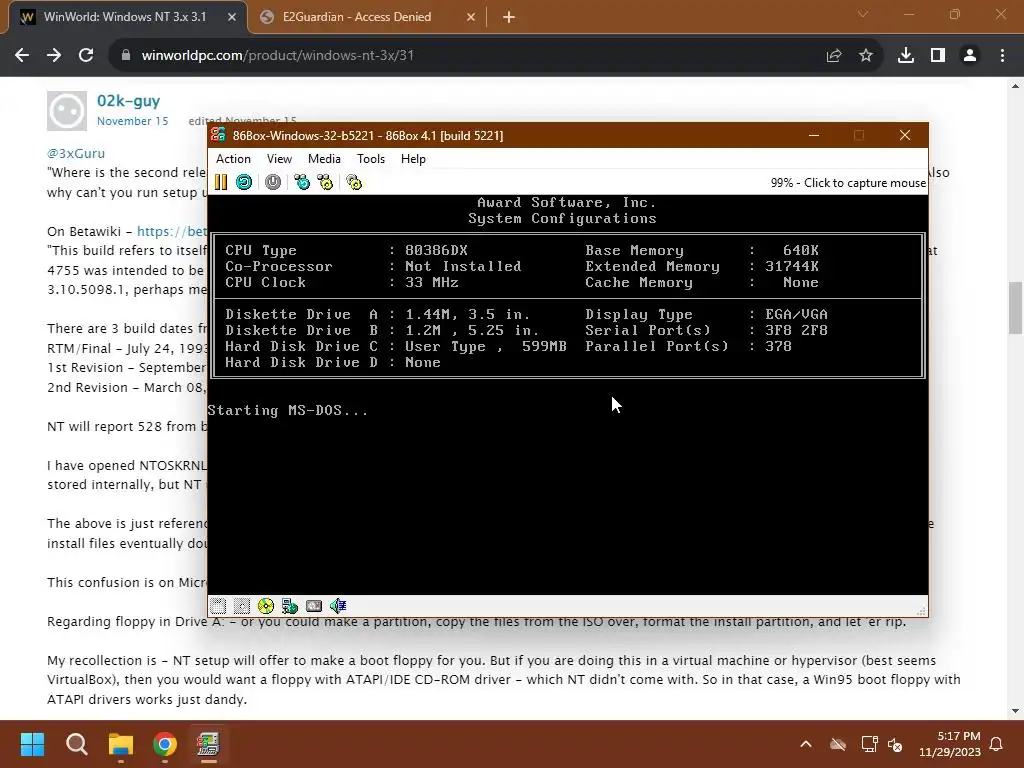Image resolution: width=1024 pixels, height=768 pixels.
Task: Click the @3xGuru mention link
Action: tap(76, 153)
